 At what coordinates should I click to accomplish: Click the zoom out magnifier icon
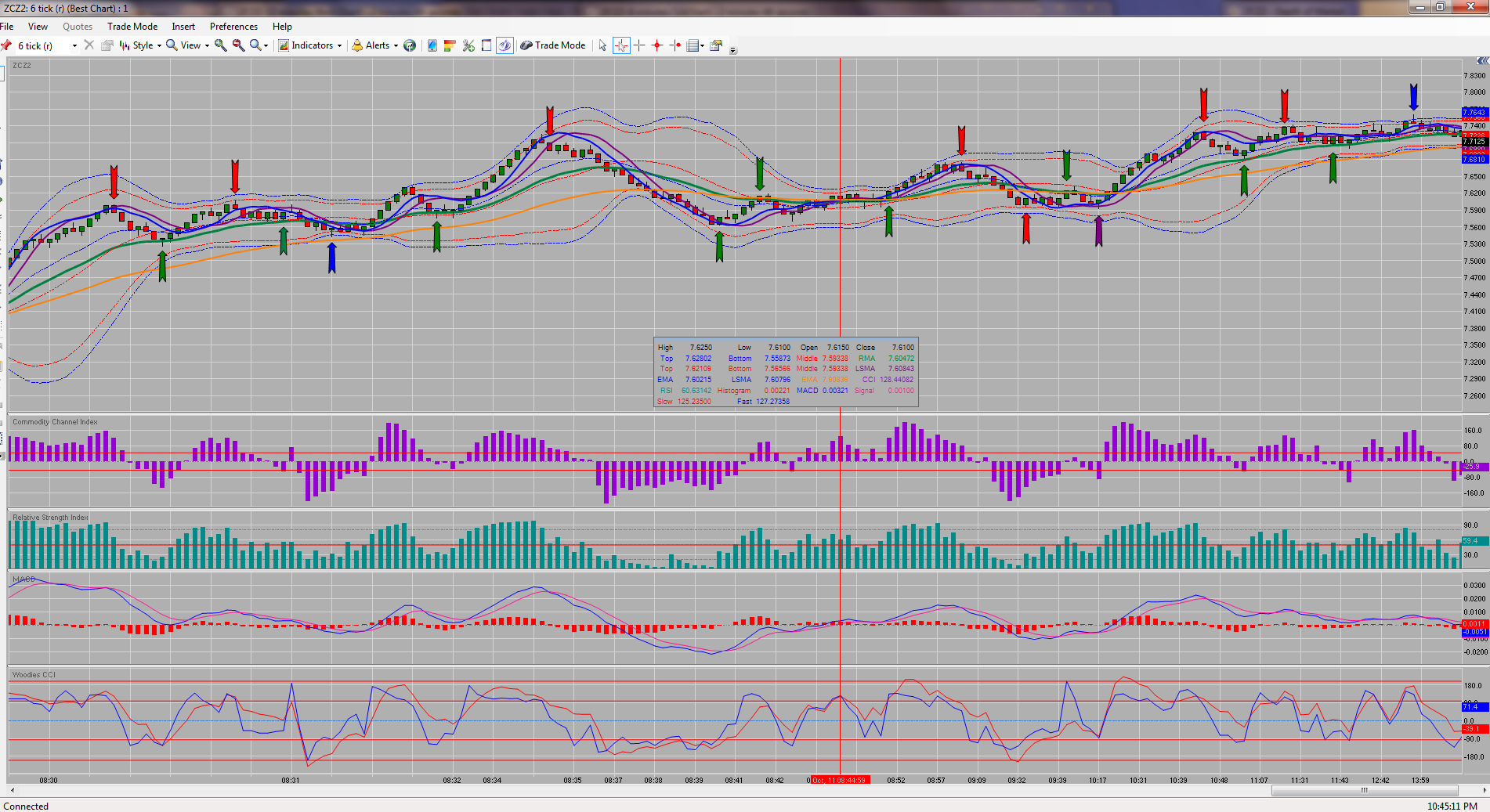tap(238, 45)
